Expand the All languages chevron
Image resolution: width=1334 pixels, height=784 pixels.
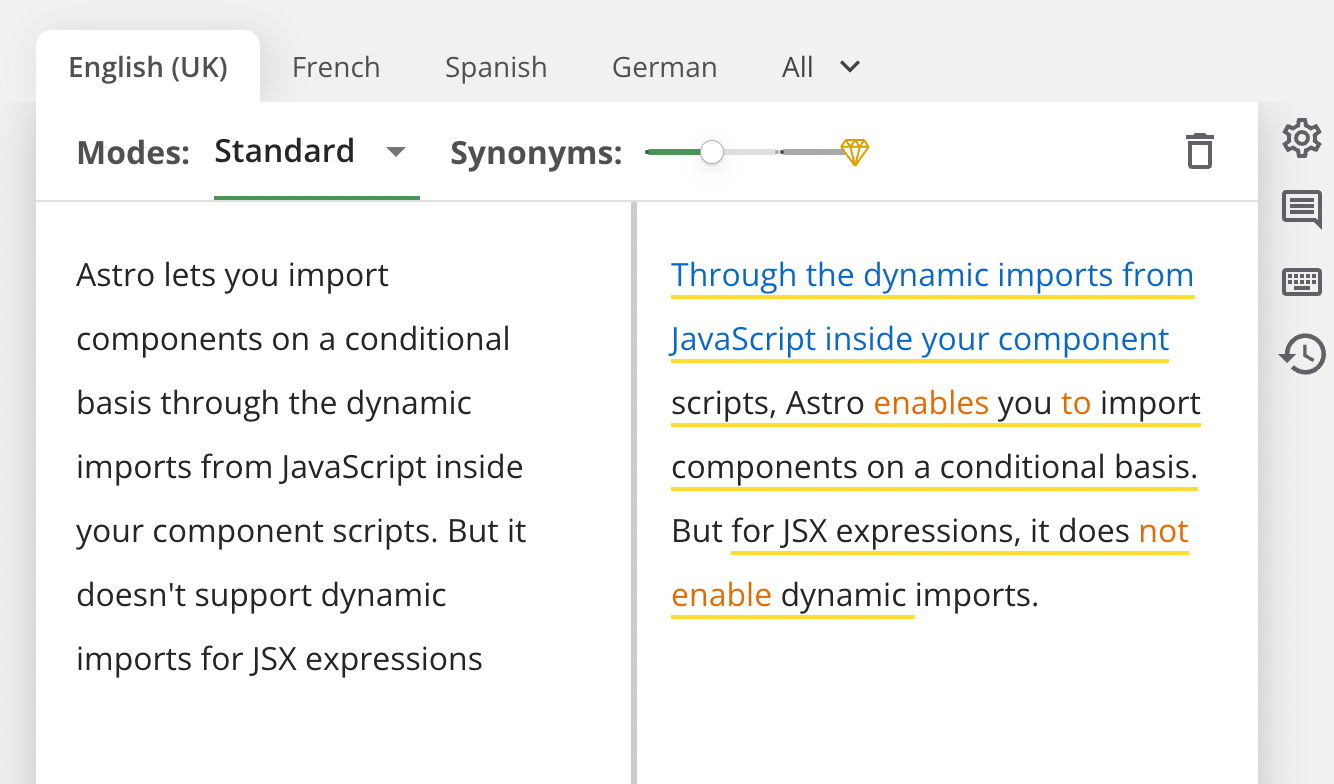point(850,67)
